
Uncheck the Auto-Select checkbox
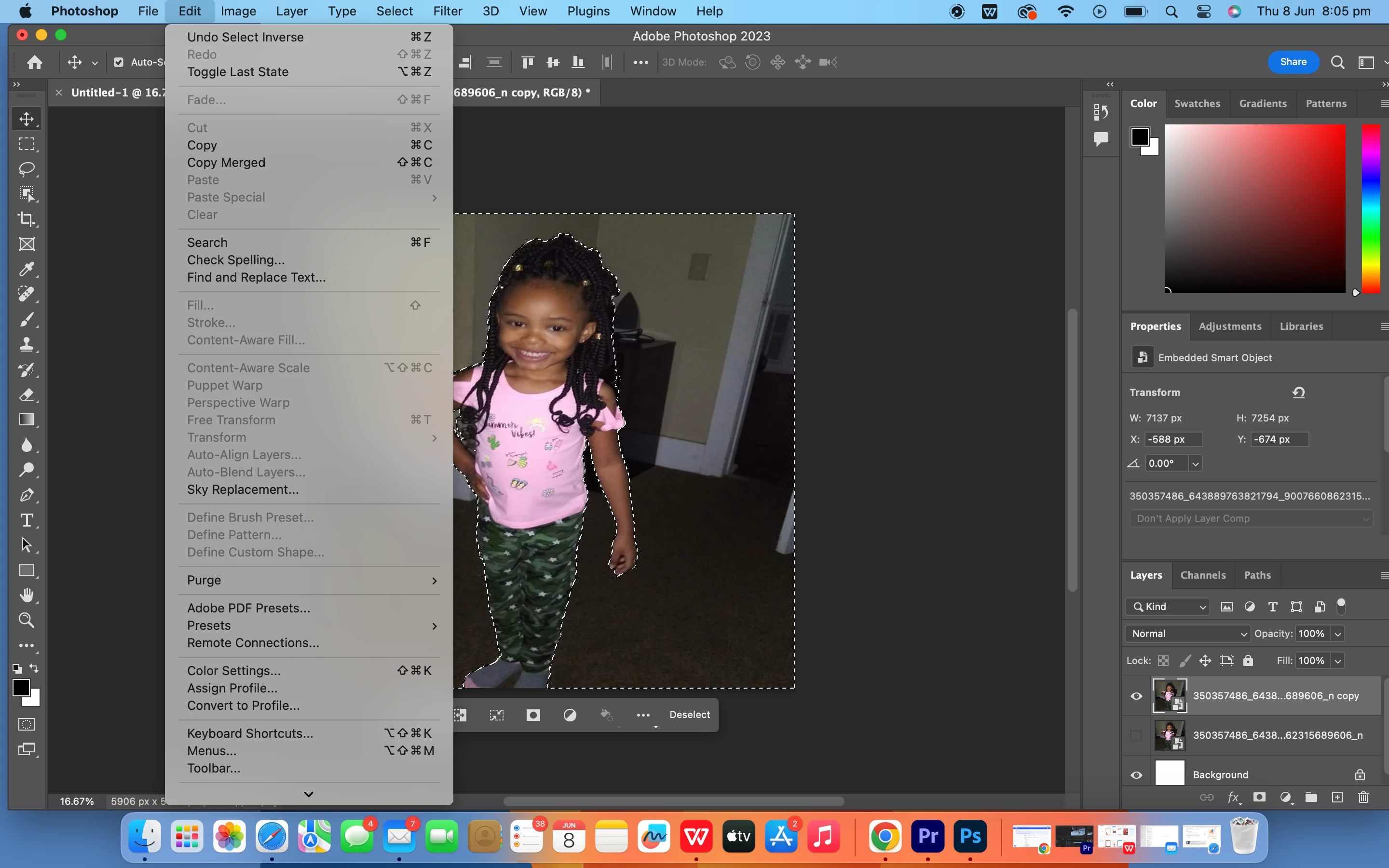pos(119,62)
